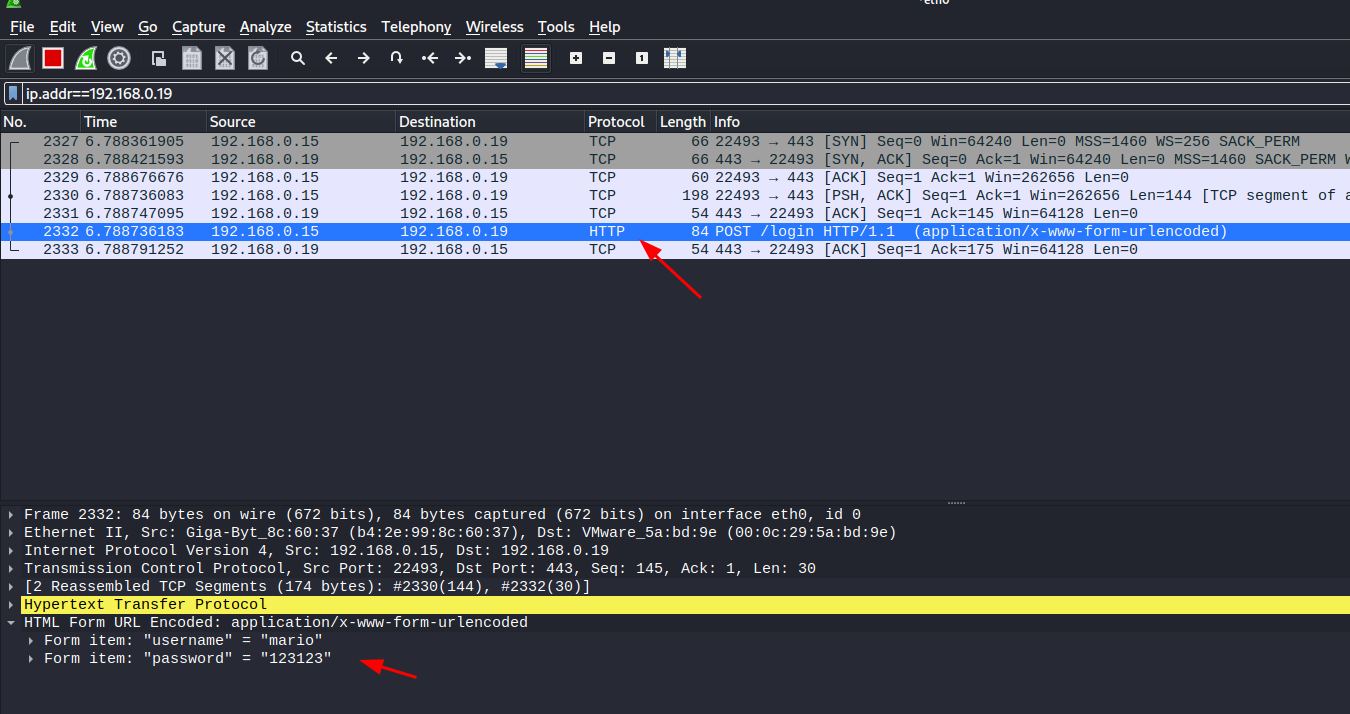Viewport: 1350px width, 714px height.
Task: Expand Form item "password" = "123123"
Action: pyautogui.click(x=31, y=659)
